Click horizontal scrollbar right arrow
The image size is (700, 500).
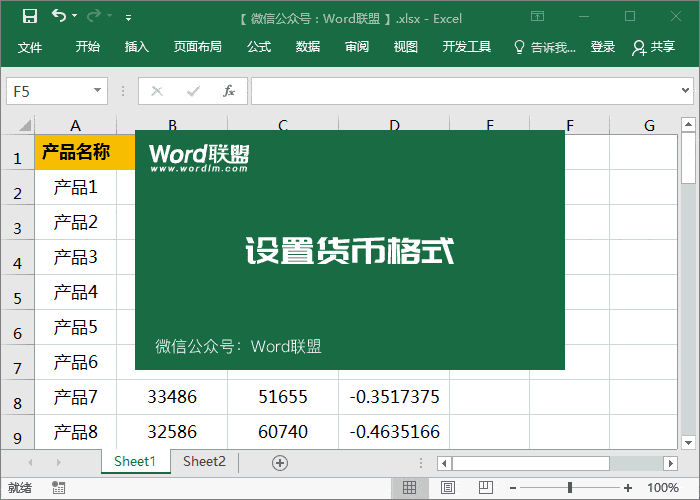671,463
